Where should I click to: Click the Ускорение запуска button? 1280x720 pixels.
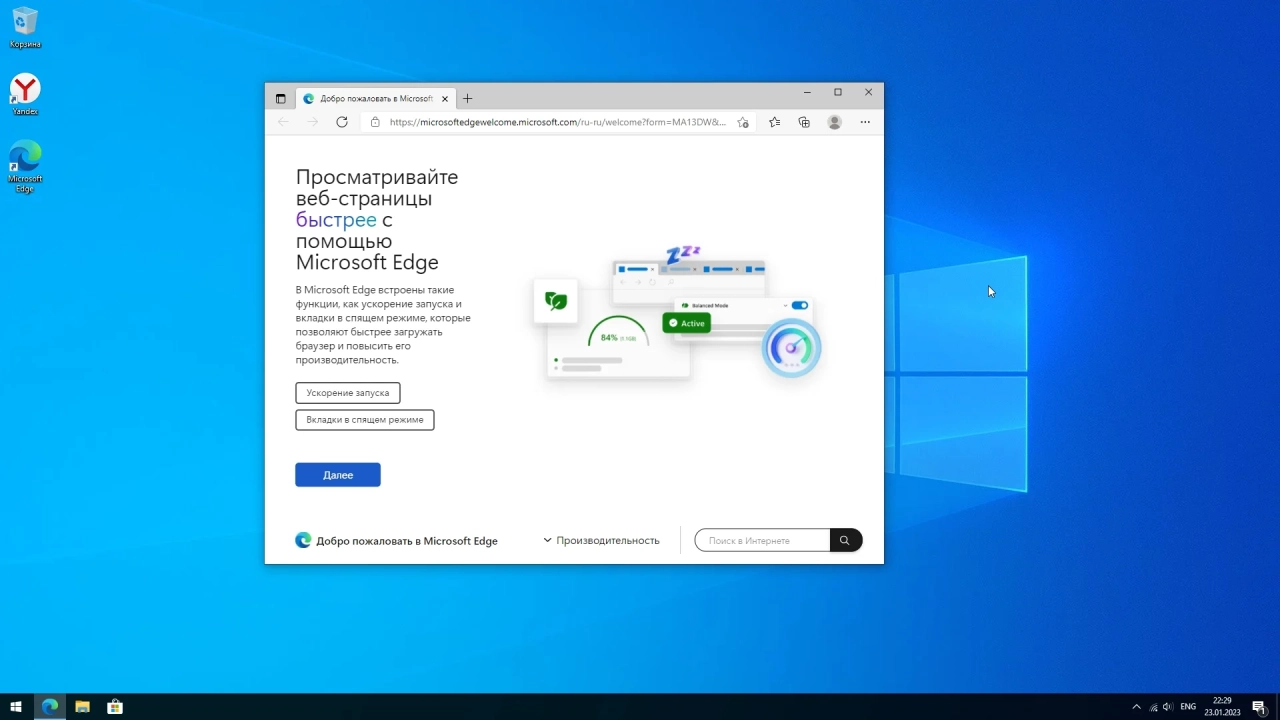coord(348,393)
